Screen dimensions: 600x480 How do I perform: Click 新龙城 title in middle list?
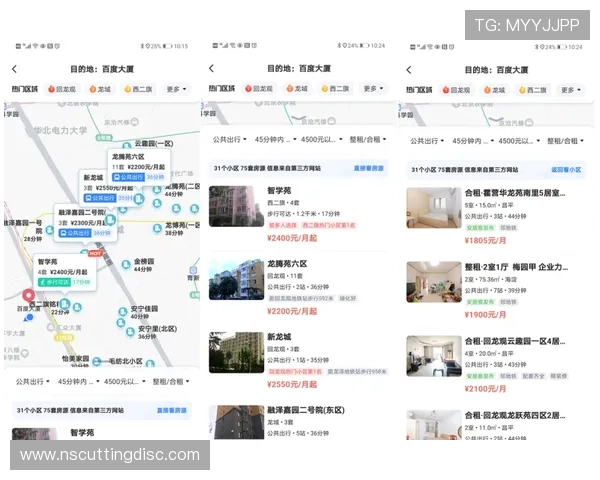click(x=279, y=337)
